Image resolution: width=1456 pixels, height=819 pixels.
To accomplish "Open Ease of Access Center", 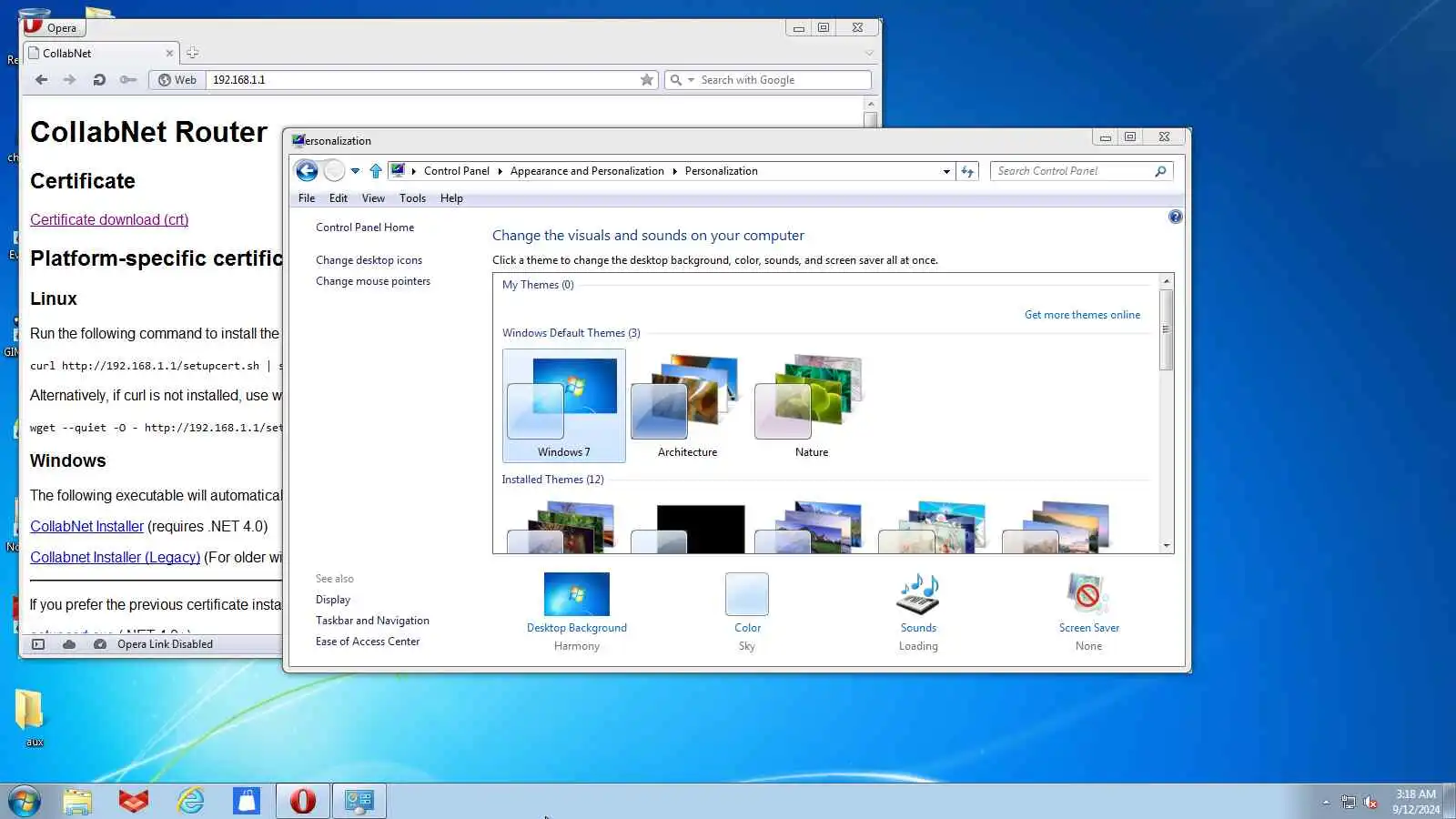I will click(x=368, y=642).
